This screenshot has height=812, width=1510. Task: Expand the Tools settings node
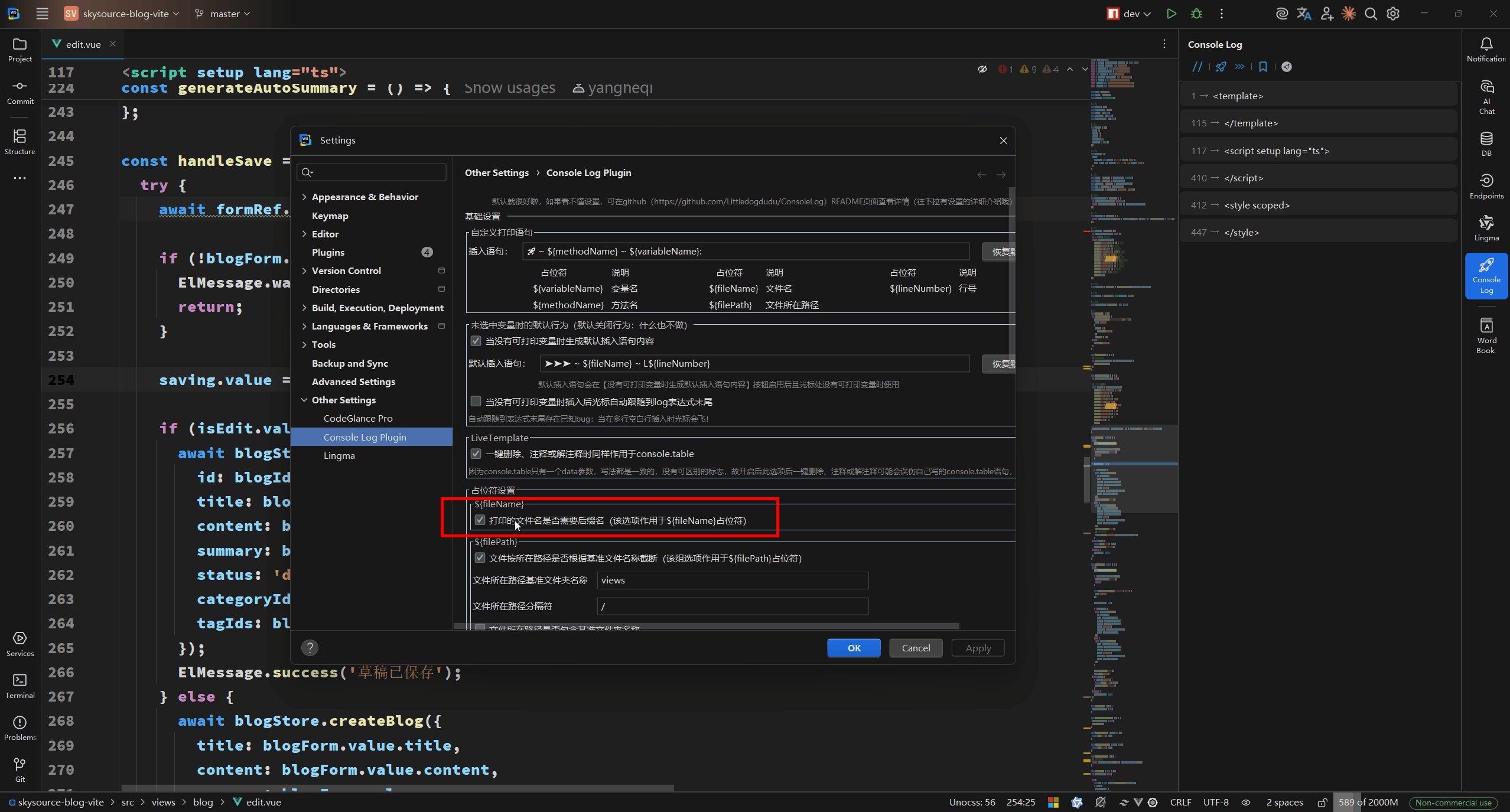tap(304, 344)
